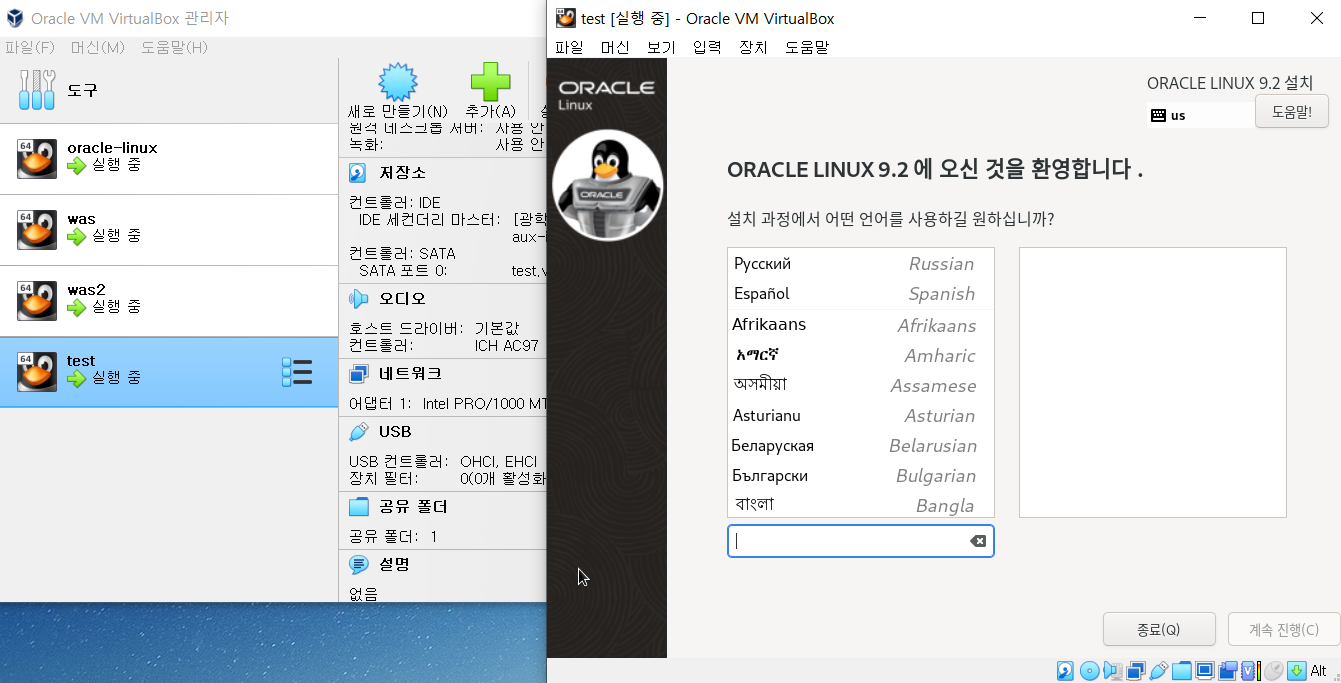Click the 도움말! help button in installer
This screenshot has width=1341, height=683.
[x=1292, y=112]
